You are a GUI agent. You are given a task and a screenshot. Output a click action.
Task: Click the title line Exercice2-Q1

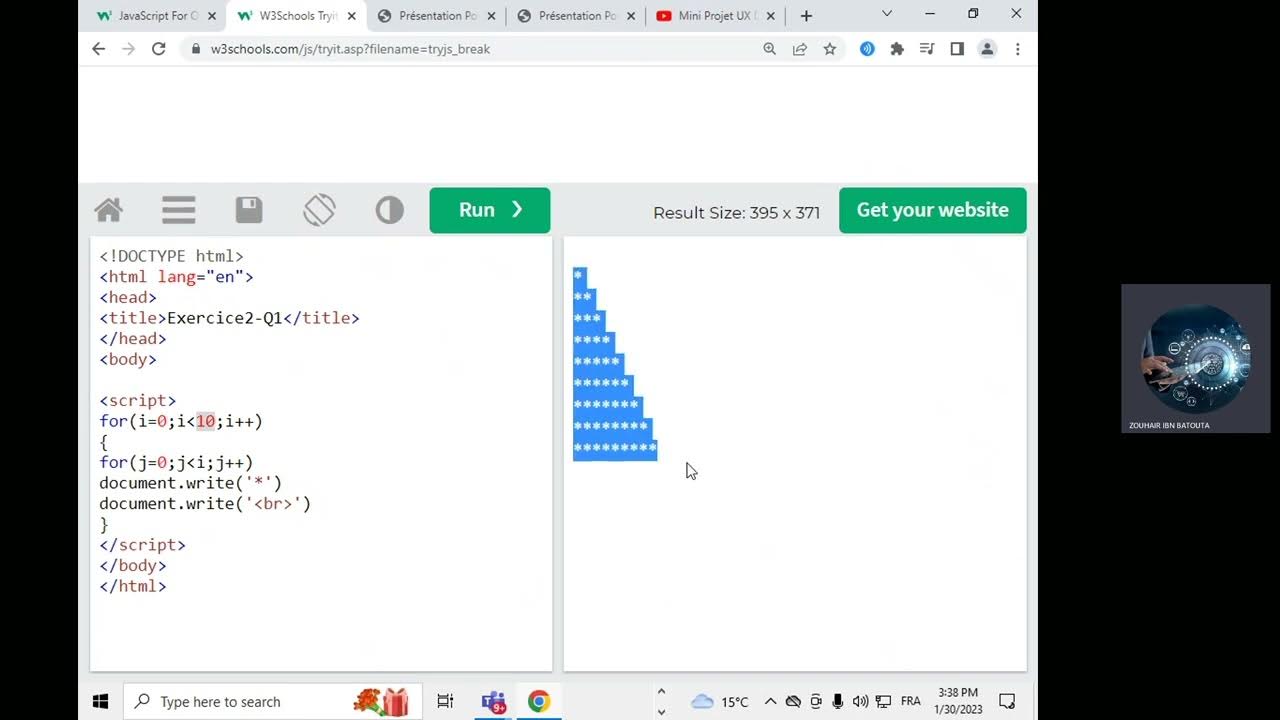(229, 318)
